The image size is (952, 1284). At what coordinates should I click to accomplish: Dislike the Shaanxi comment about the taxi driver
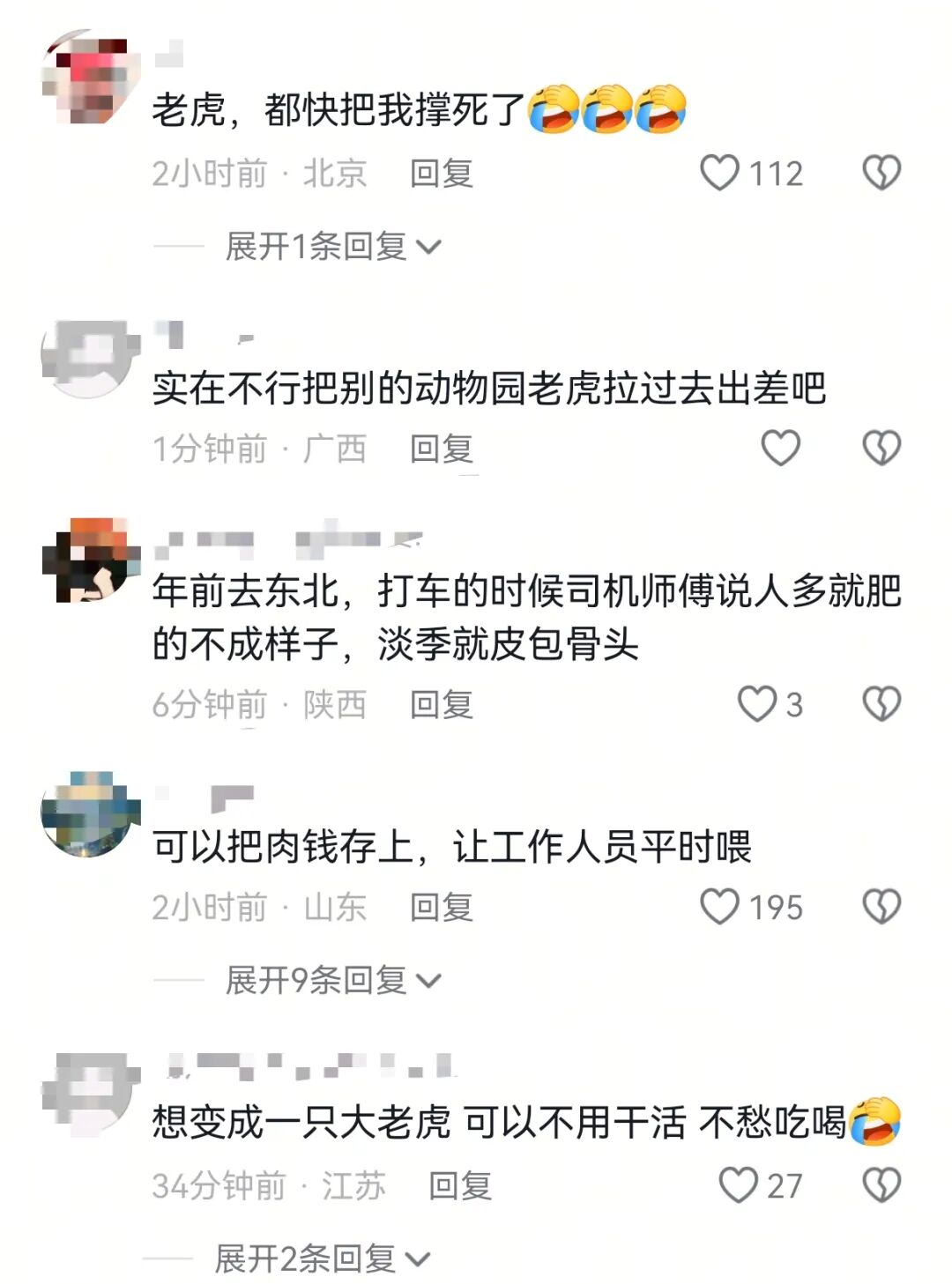(881, 704)
